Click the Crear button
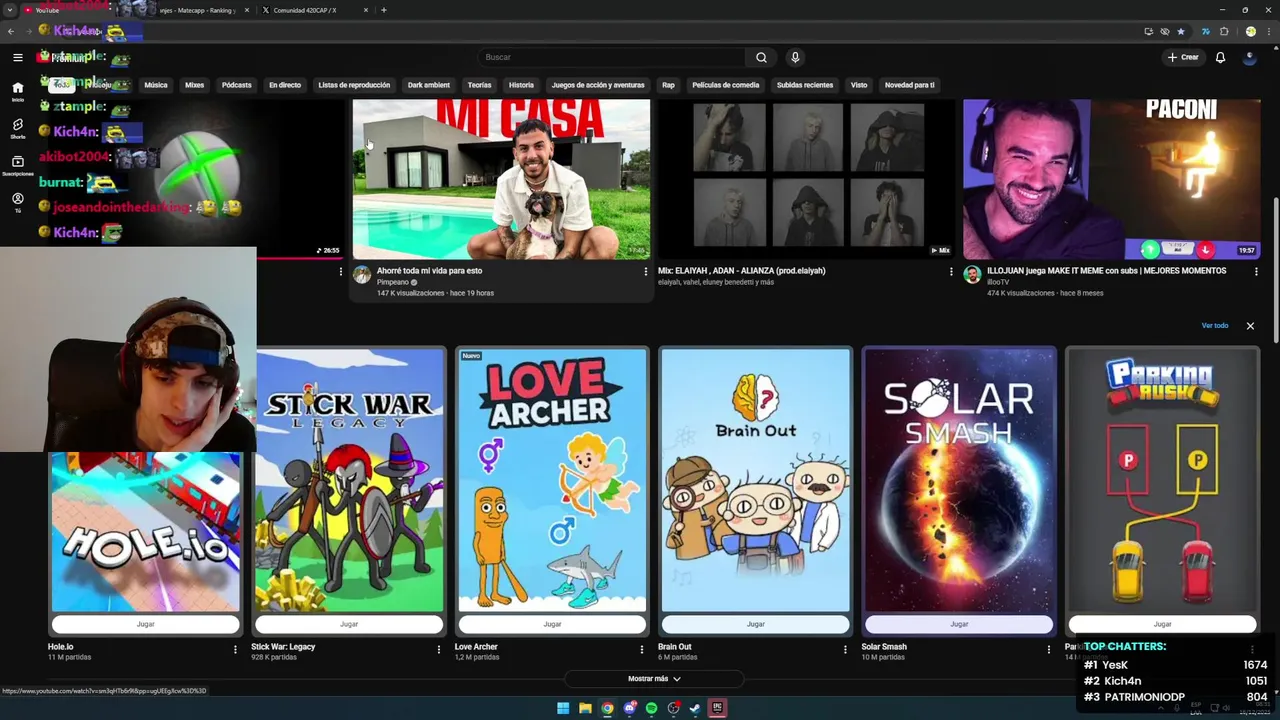1280x720 pixels. pyautogui.click(x=1182, y=57)
